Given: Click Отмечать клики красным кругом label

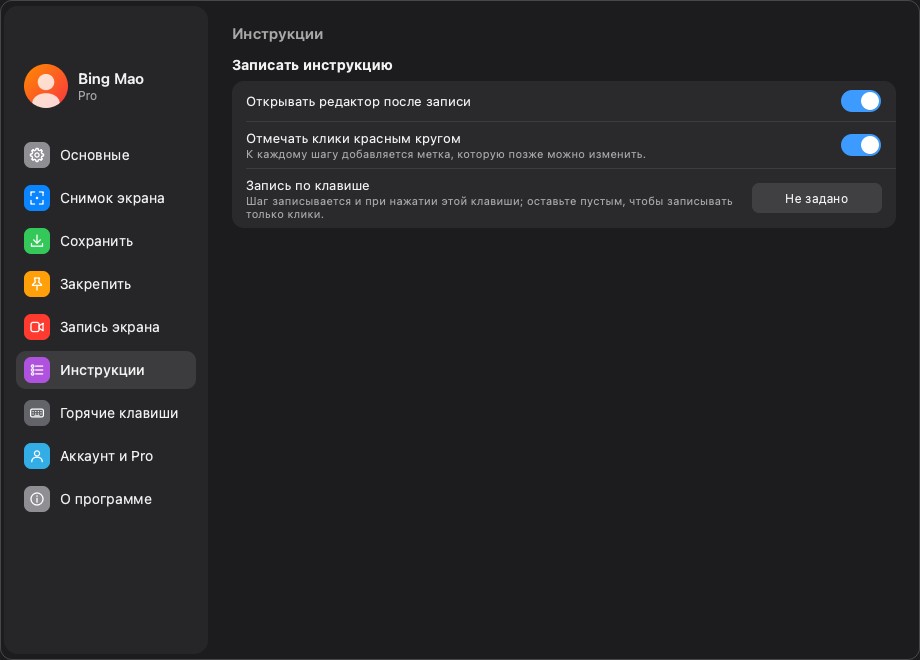Looking at the screenshot, I should click(353, 138).
